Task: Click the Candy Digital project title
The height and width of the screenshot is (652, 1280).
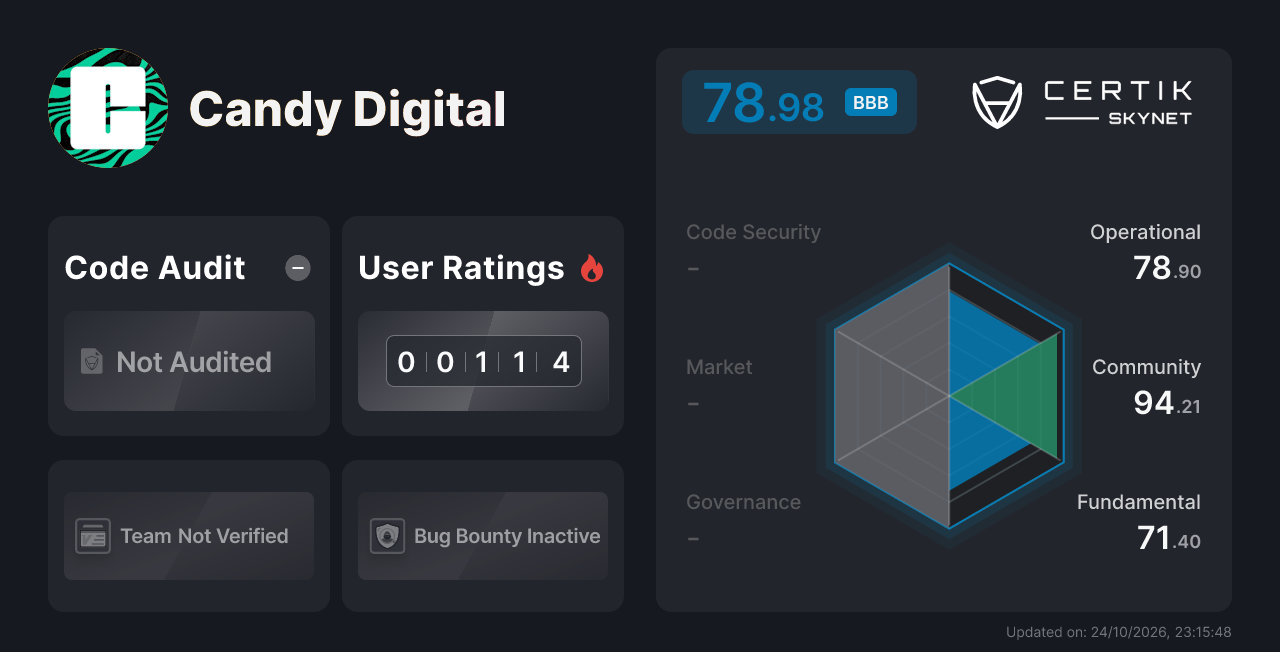Action: [347, 109]
